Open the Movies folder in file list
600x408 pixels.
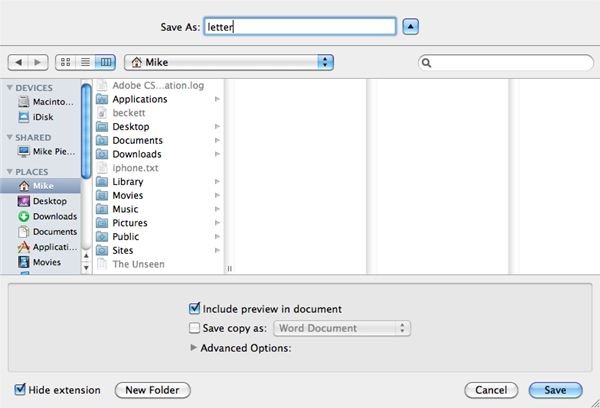click(158, 196)
